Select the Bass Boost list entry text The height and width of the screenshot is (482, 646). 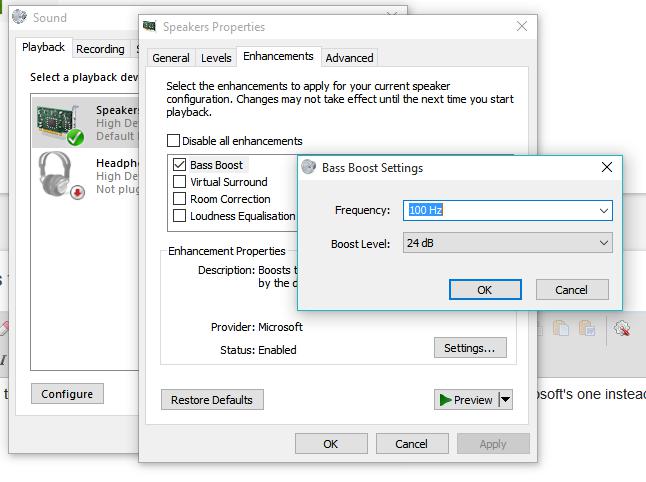point(216,165)
